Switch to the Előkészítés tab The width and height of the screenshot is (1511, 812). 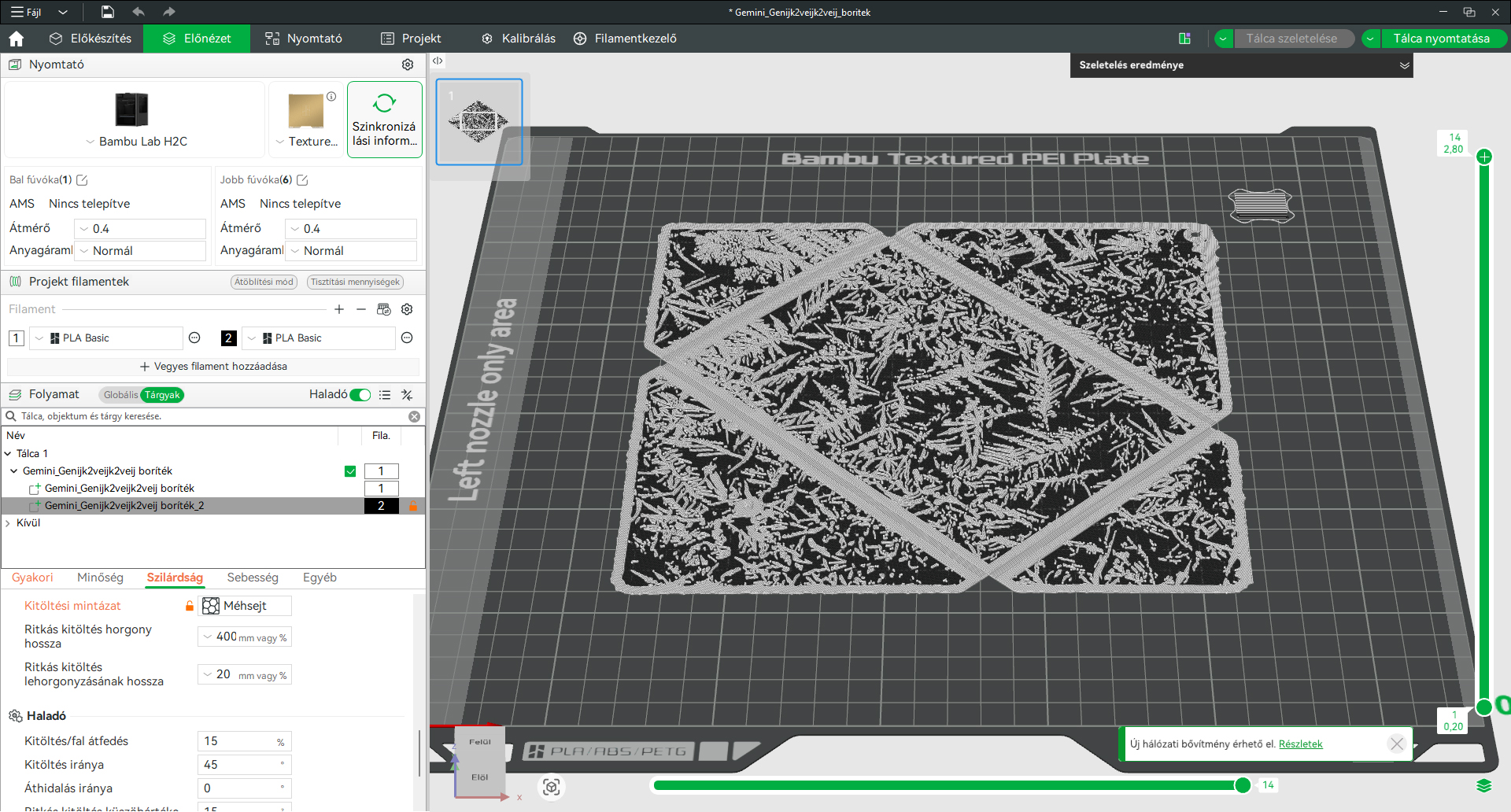(91, 39)
